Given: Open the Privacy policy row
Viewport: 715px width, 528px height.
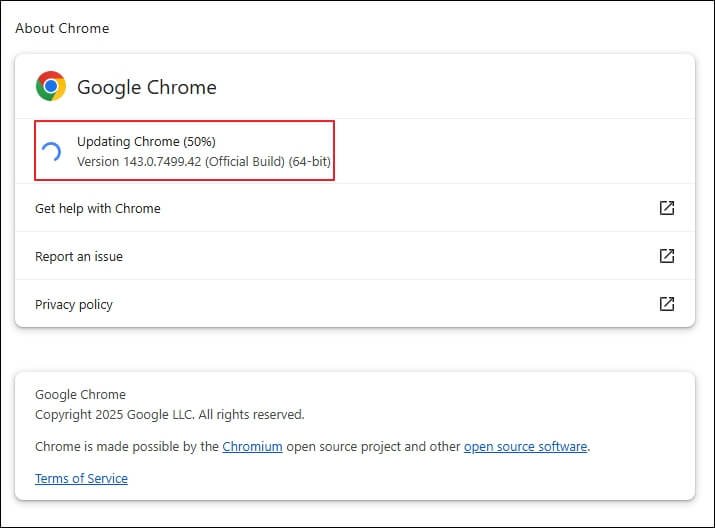Looking at the screenshot, I should (x=355, y=304).
